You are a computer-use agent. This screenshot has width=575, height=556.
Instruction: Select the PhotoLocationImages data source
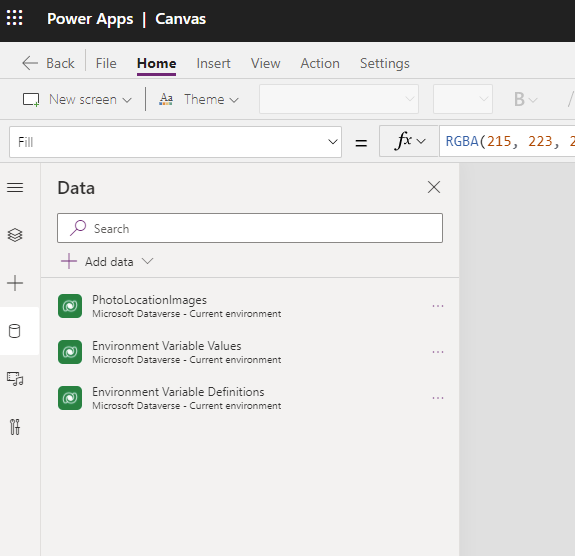click(250, 306)
